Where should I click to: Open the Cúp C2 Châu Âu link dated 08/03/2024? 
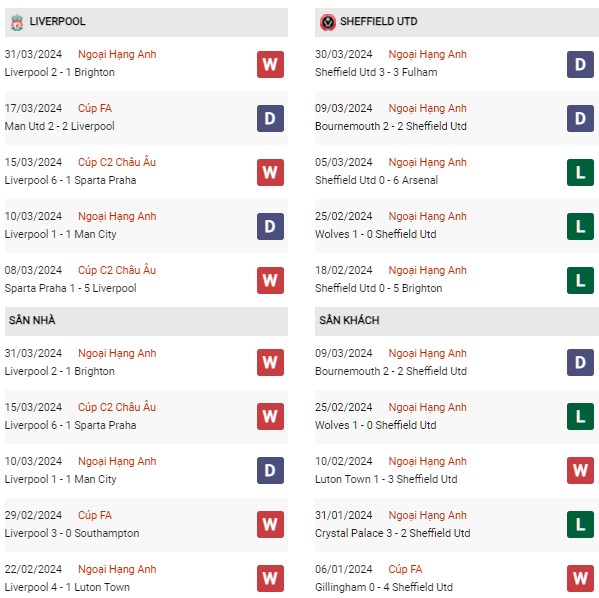click(117, 270)
